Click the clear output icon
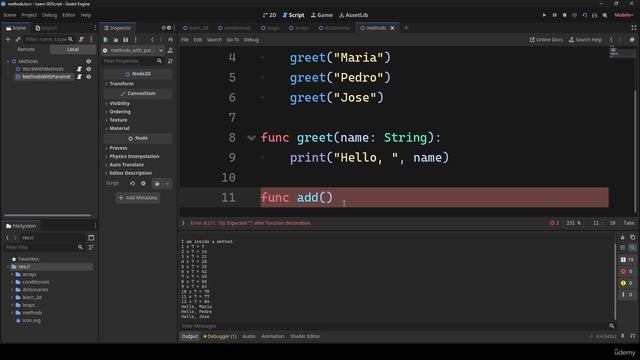This screenshot has width=640, height=360. (622, 237)
